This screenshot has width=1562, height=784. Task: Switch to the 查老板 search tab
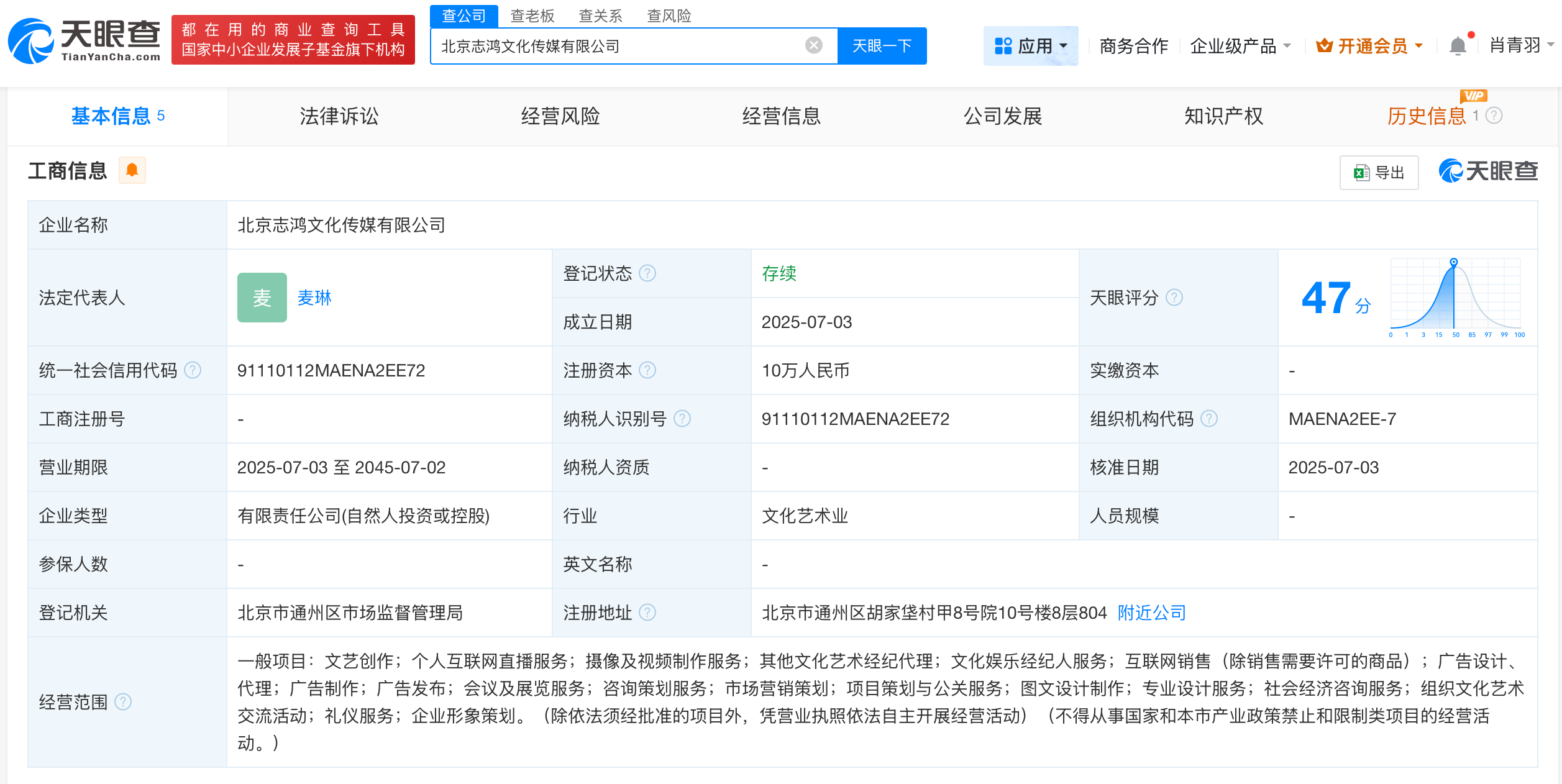click(x=533, y=16)
